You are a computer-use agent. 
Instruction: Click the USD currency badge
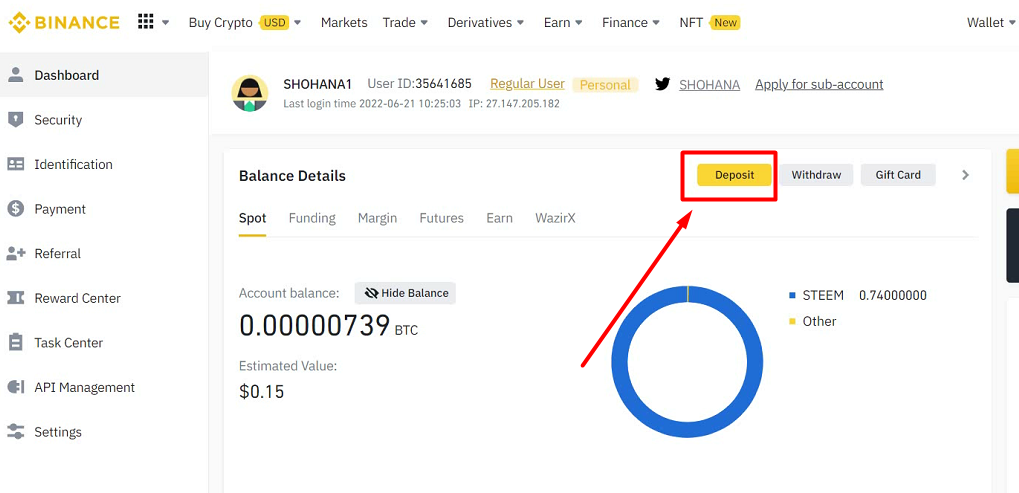275,23
